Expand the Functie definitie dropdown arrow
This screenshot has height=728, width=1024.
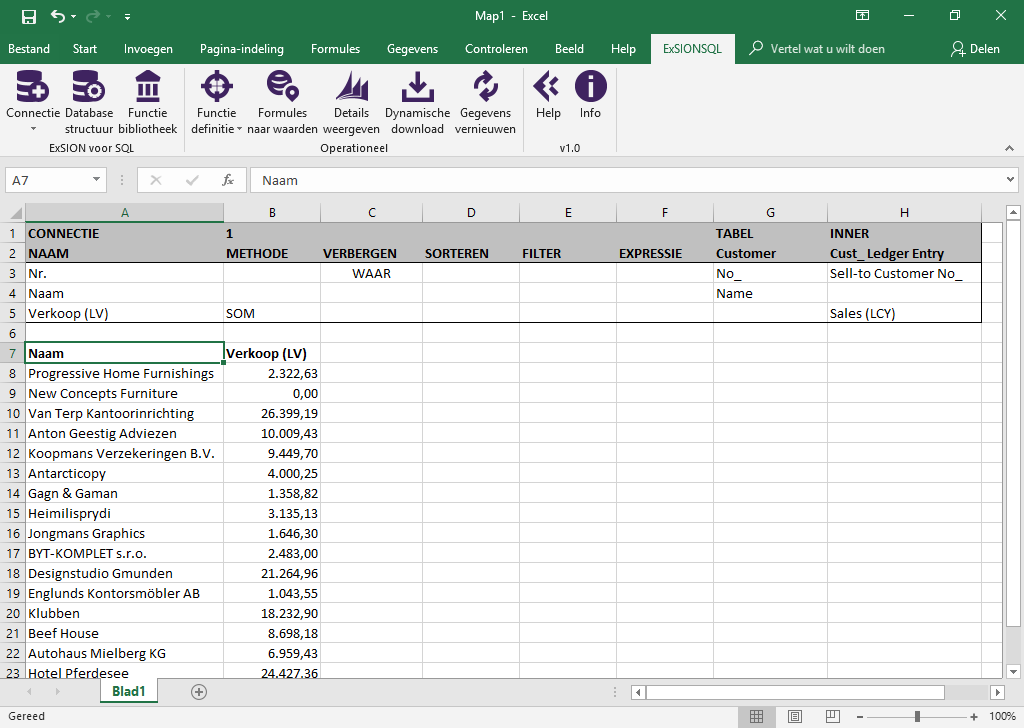(x=239, y=129)
